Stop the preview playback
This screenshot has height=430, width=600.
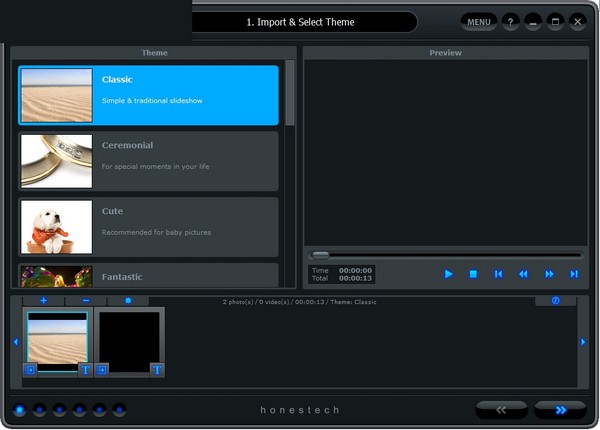pos(474,274)
